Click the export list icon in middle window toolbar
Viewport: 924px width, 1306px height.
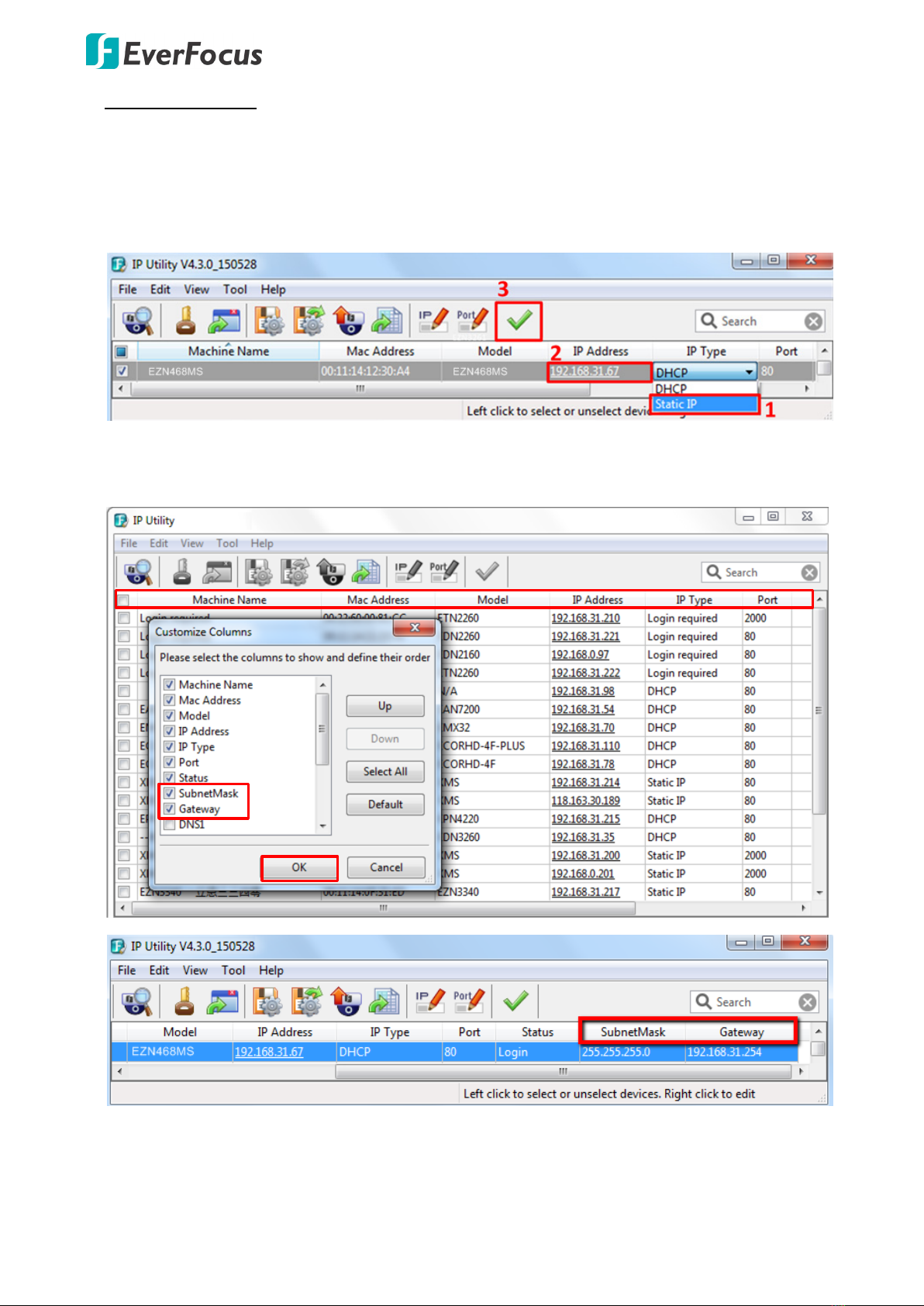click(366, 572)
